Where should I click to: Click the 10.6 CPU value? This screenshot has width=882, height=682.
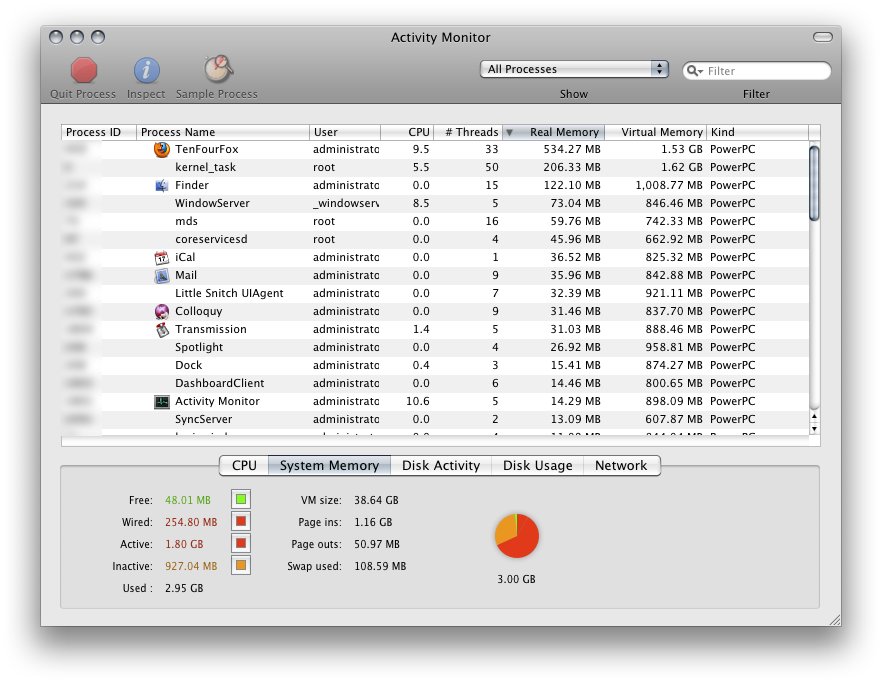coord(418,402)
